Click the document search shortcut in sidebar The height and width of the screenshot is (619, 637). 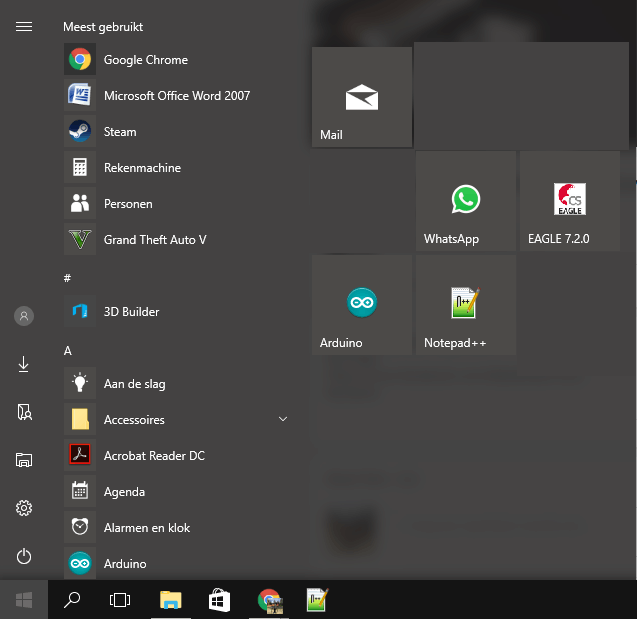[x=24, y=412]
